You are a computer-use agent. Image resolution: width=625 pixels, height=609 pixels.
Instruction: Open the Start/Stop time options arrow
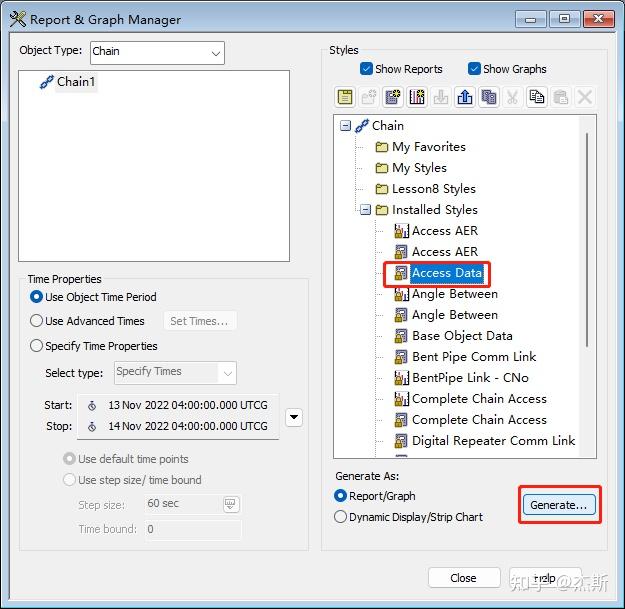294,417
